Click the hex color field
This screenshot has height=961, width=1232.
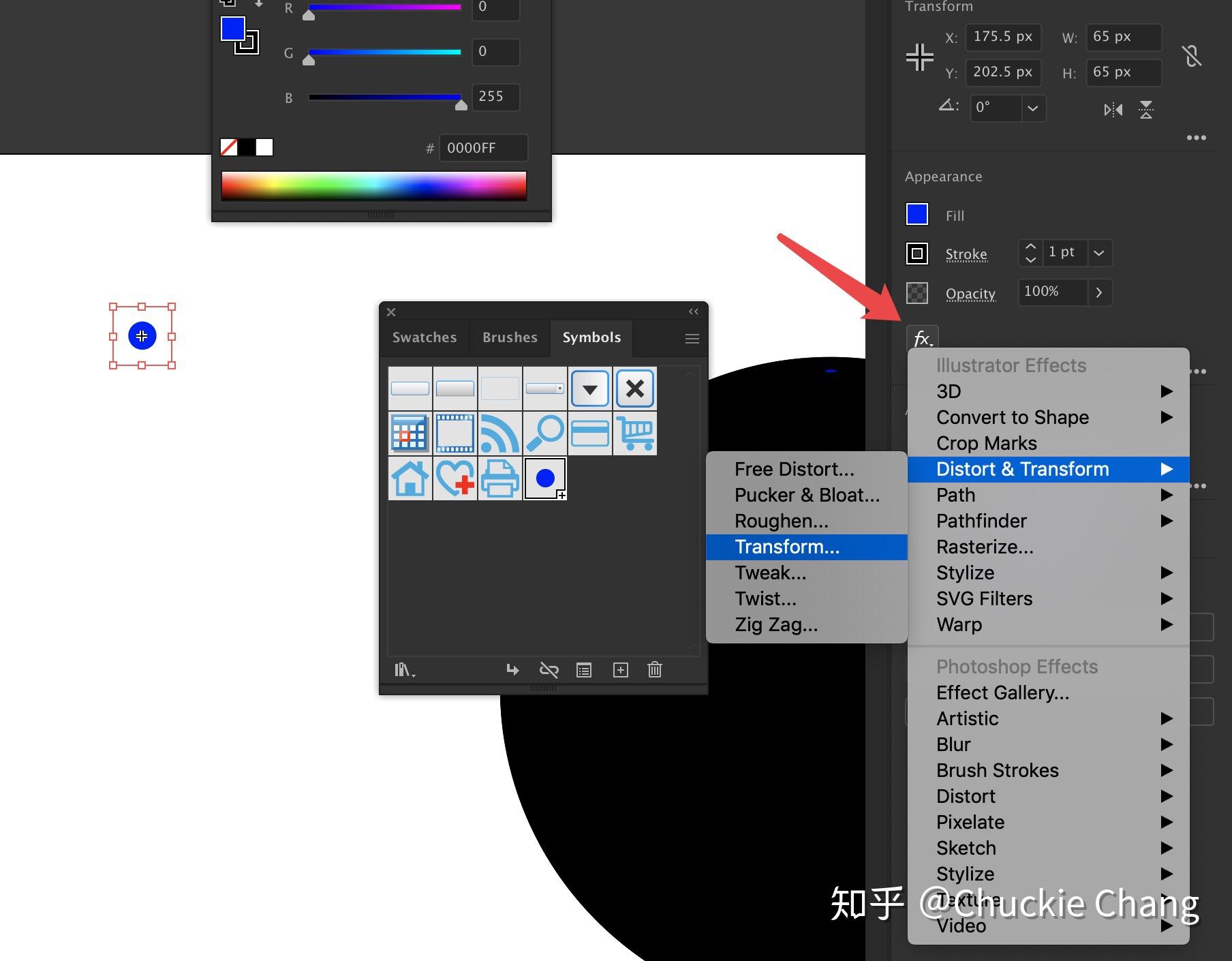[484, 148]
